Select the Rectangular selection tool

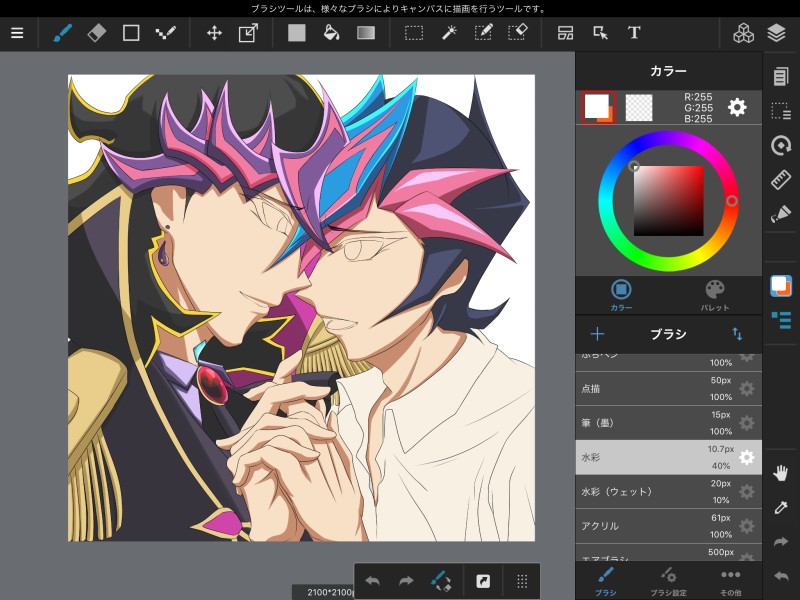tap(414, 33)
